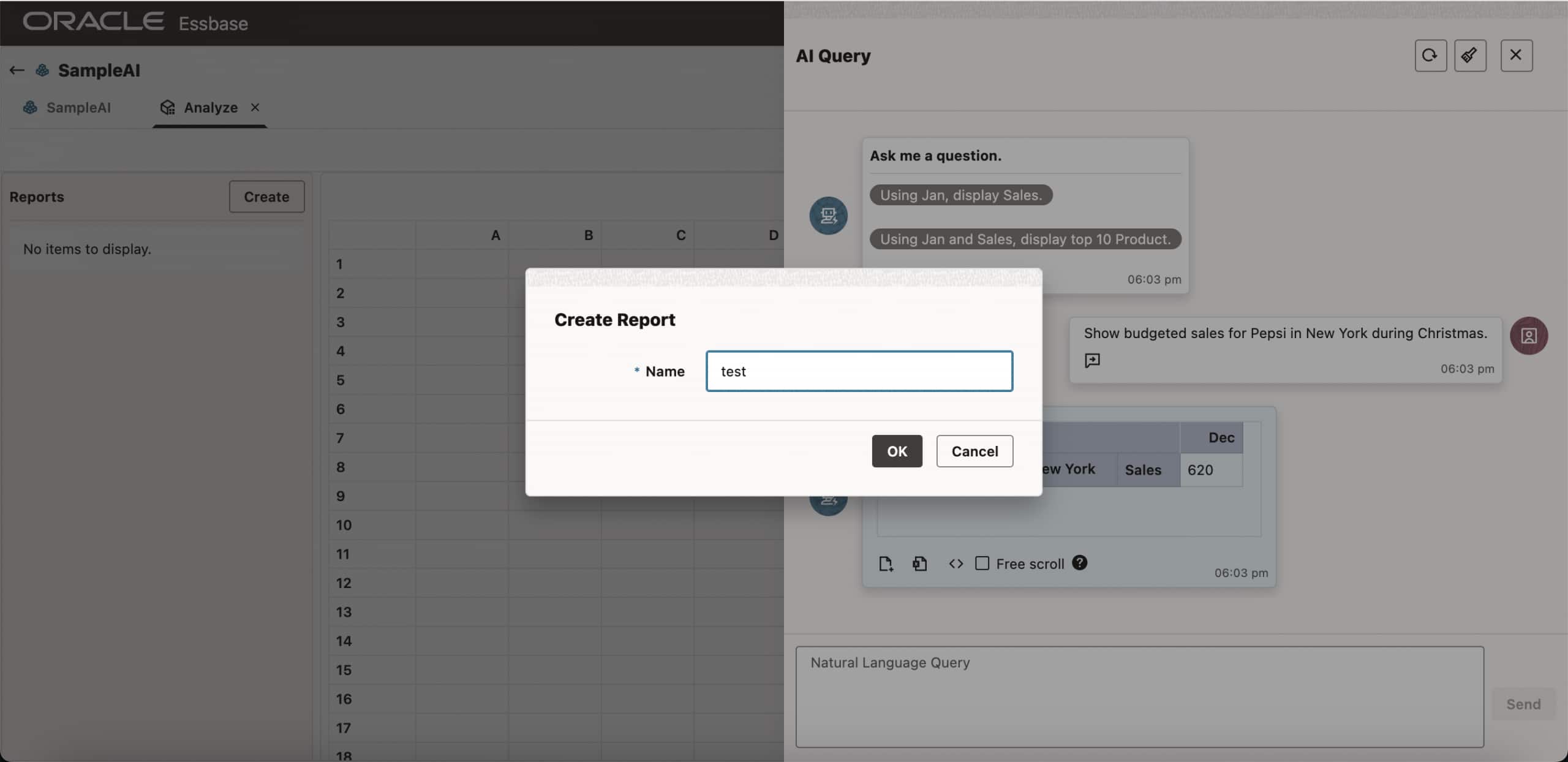
Task: Switch to the SampleAI tab
Action: (x=78, y=107)
